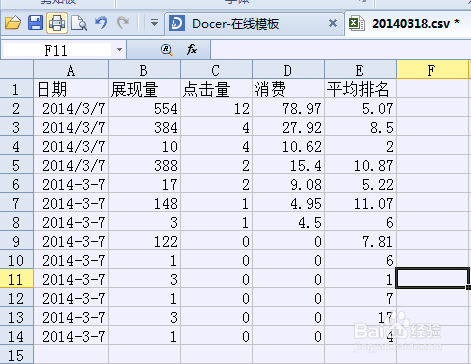Screen dimensions: 471x364
Task: Click date cell 2014/3/7 in row 2
Action: [x=71, y=108]
